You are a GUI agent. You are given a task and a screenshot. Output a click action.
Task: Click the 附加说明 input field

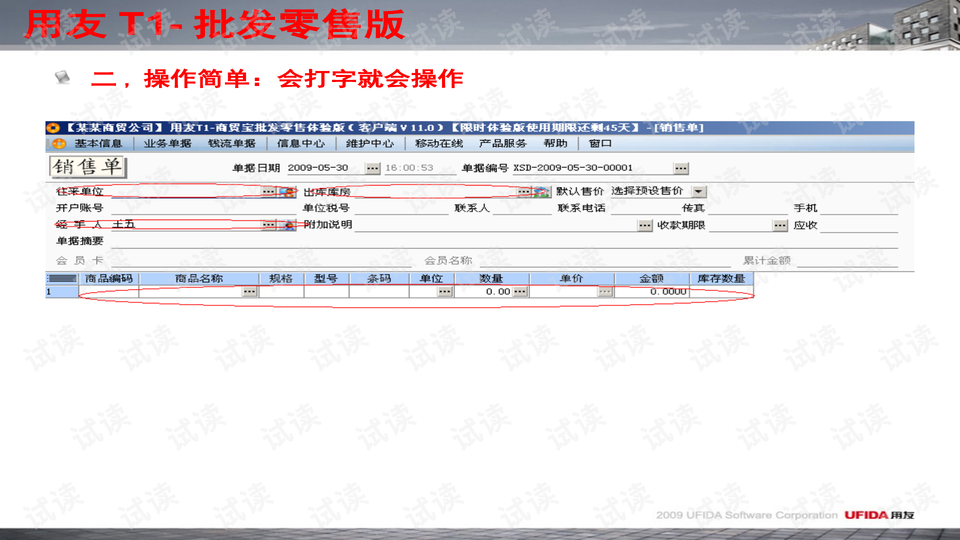(495, 225)
